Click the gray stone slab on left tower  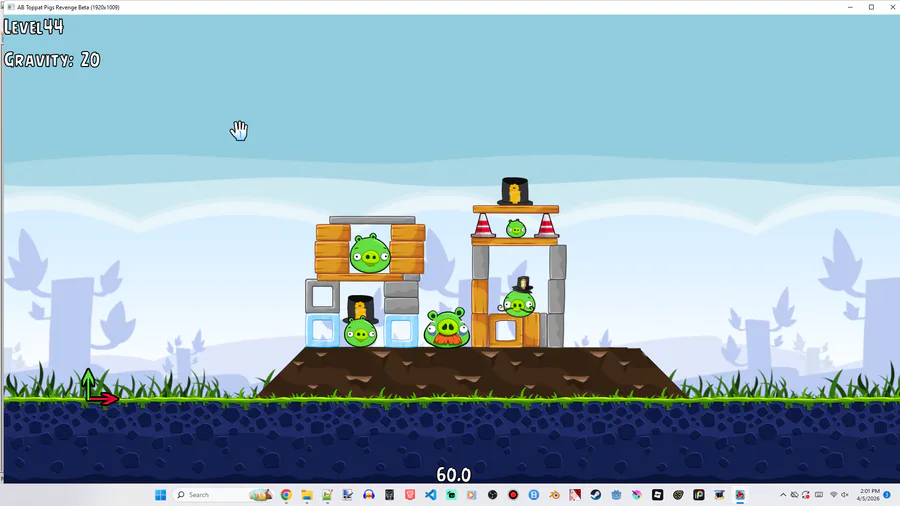pos(372,220)
